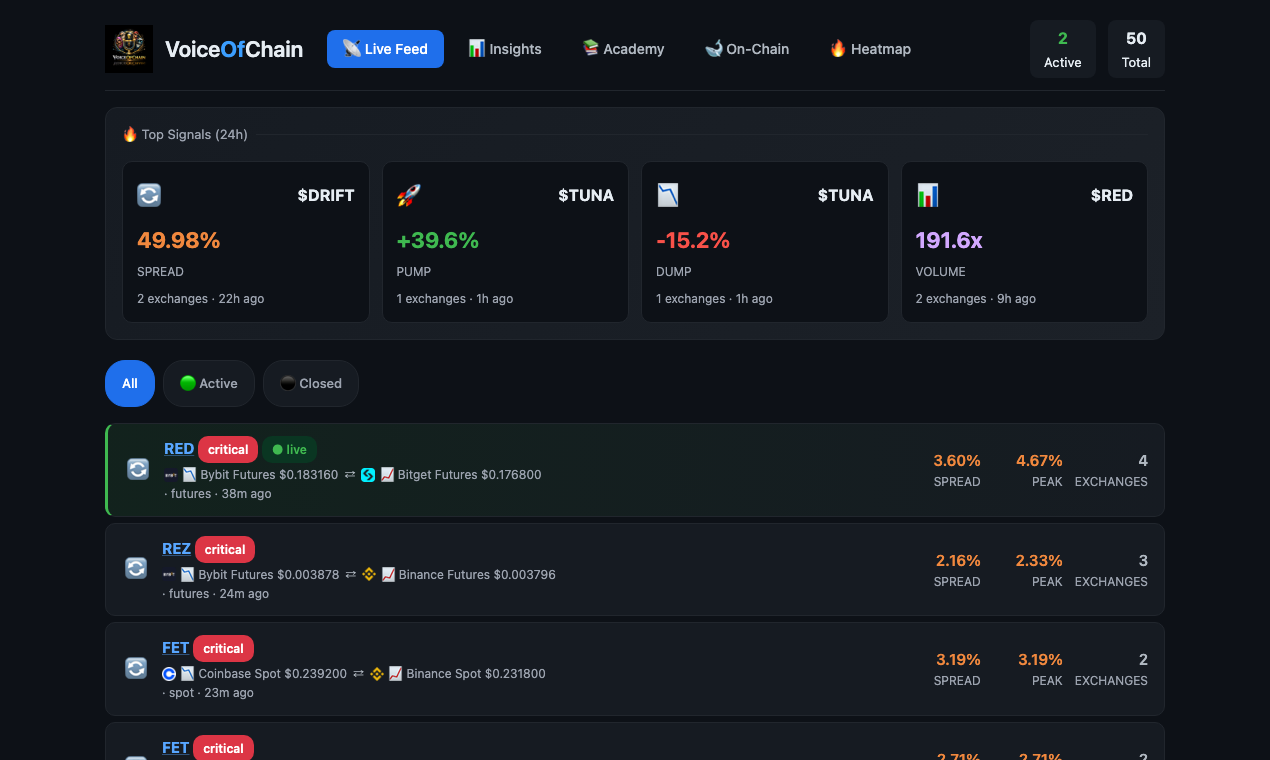Switch to the Heatmap tab
Viewport: 1270px width, 760px height.
pyautogui.click(x=869, y=48)
